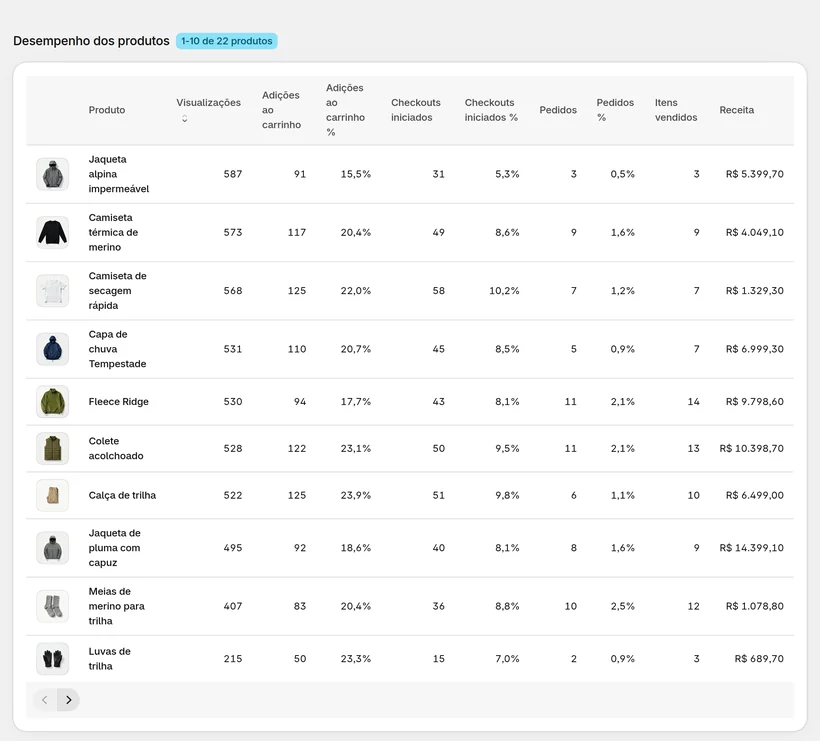The height and width of the screenshot is (741, 820).
Task: Click revenue R$ 1.078,80
Action: coord(755,606)
